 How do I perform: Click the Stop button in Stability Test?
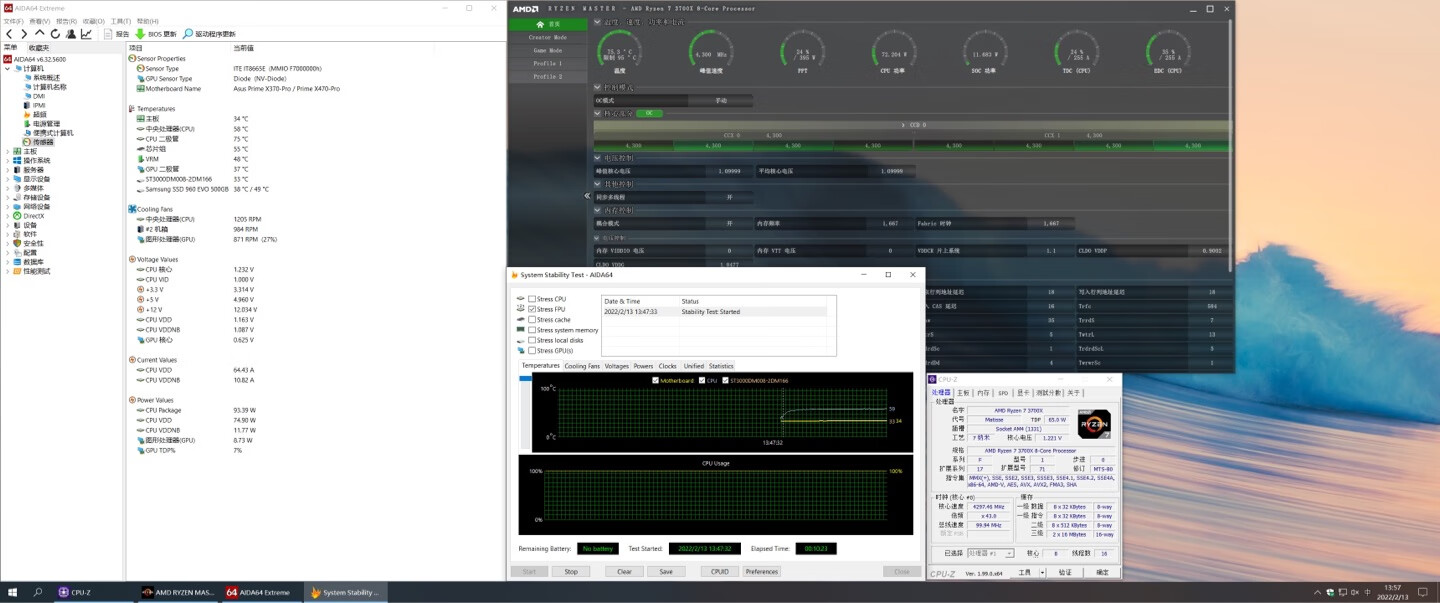pyautogui.click(x=571, y=572)
